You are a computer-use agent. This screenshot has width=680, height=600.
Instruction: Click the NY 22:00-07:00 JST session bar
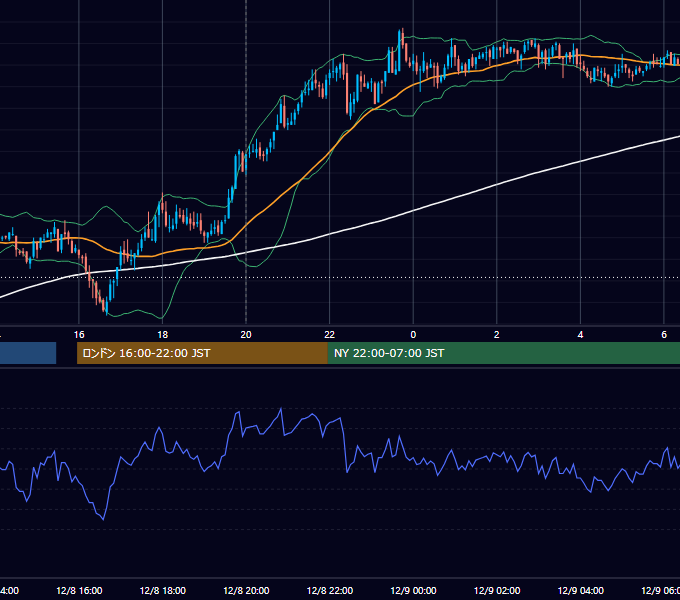click(x=503, y=353)
